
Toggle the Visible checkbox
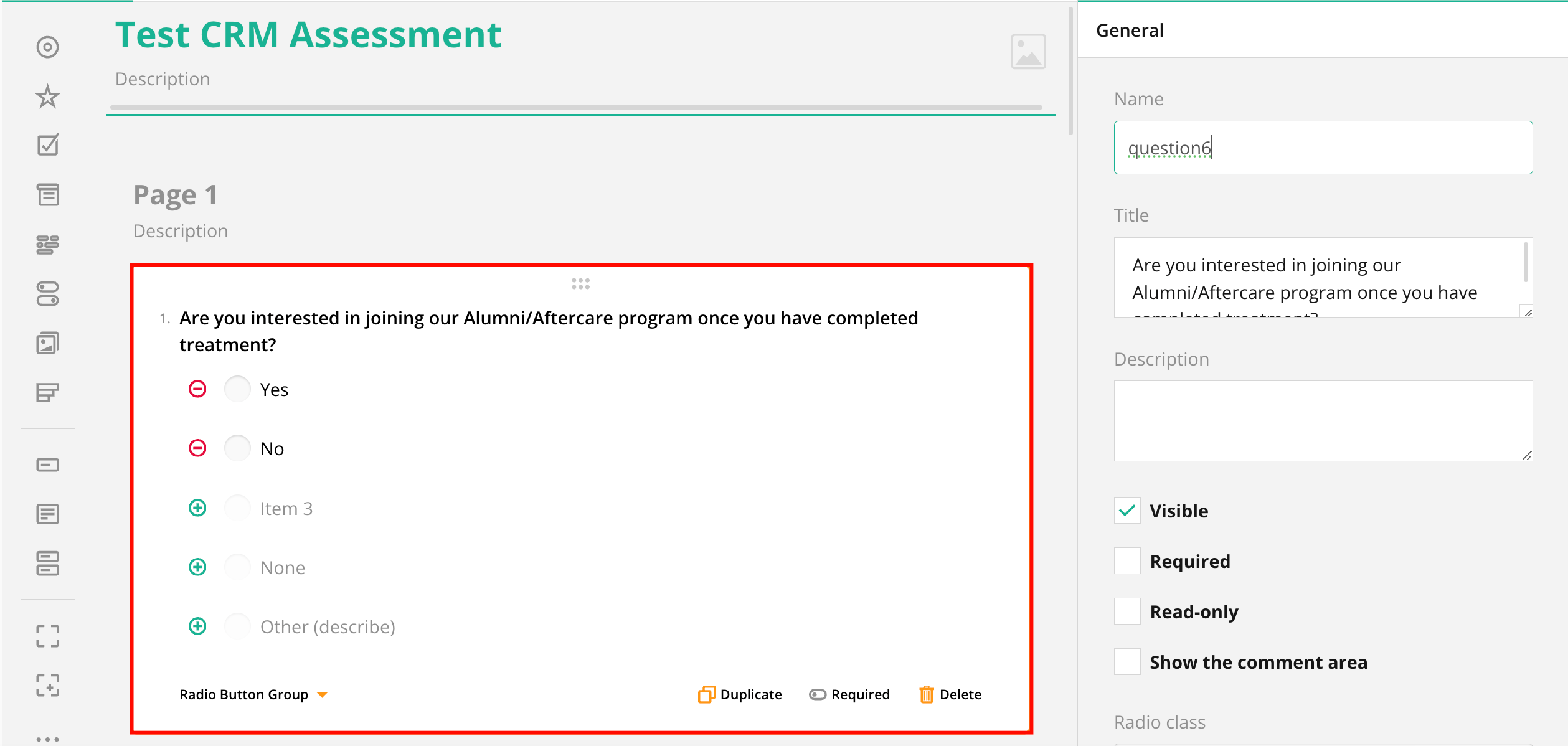click(1127, 511)
